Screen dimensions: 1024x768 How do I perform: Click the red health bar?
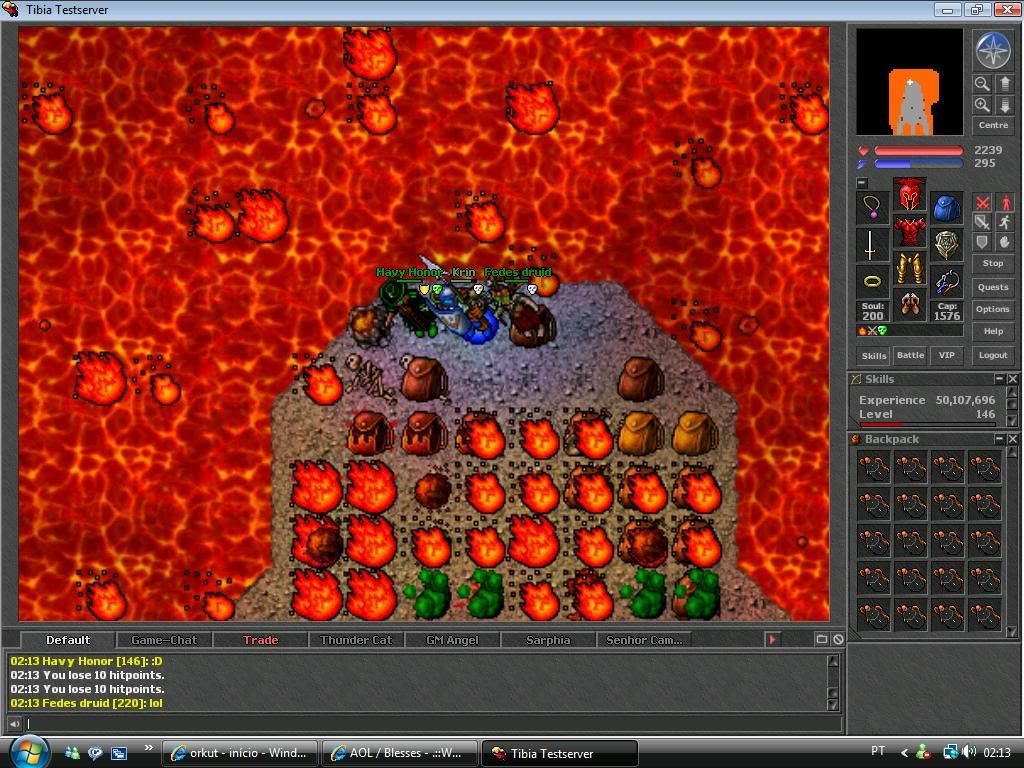pos(918,151)
